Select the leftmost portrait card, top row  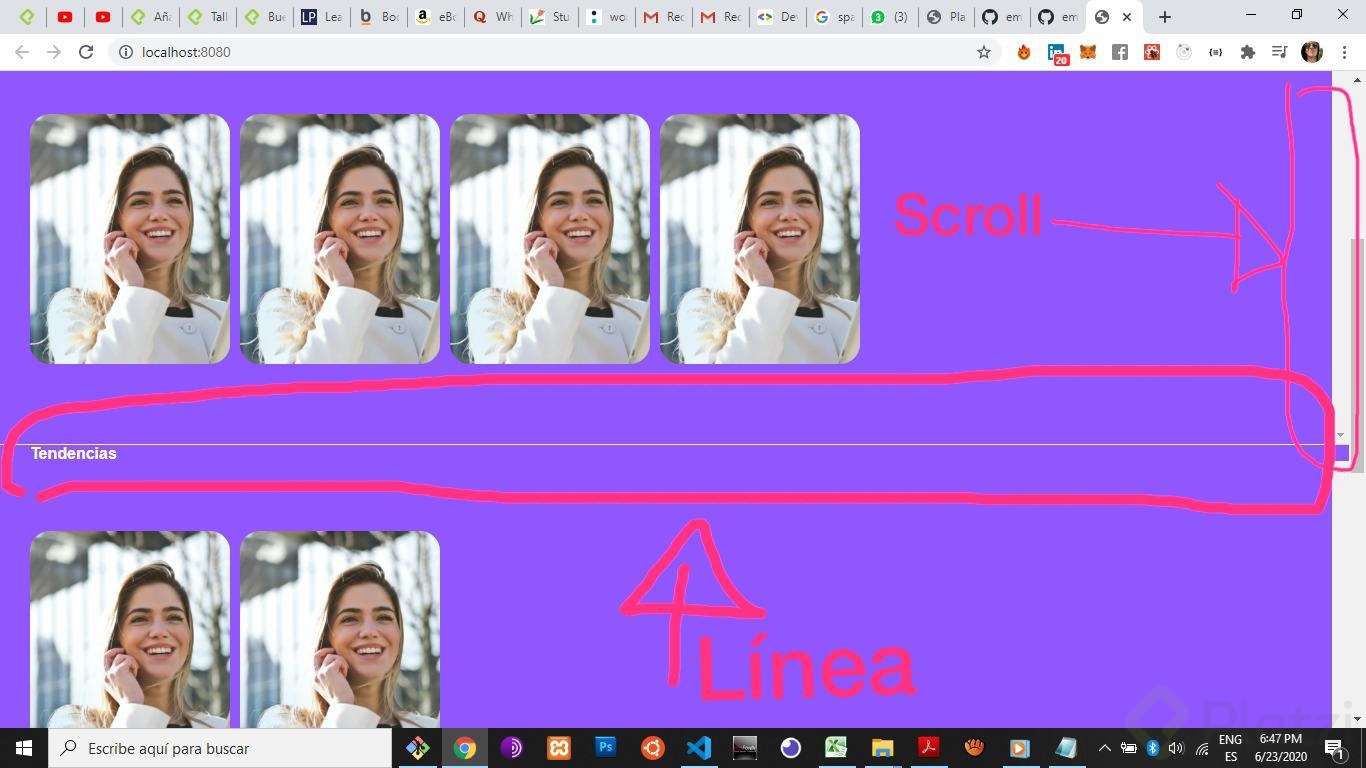pos(130,239)
